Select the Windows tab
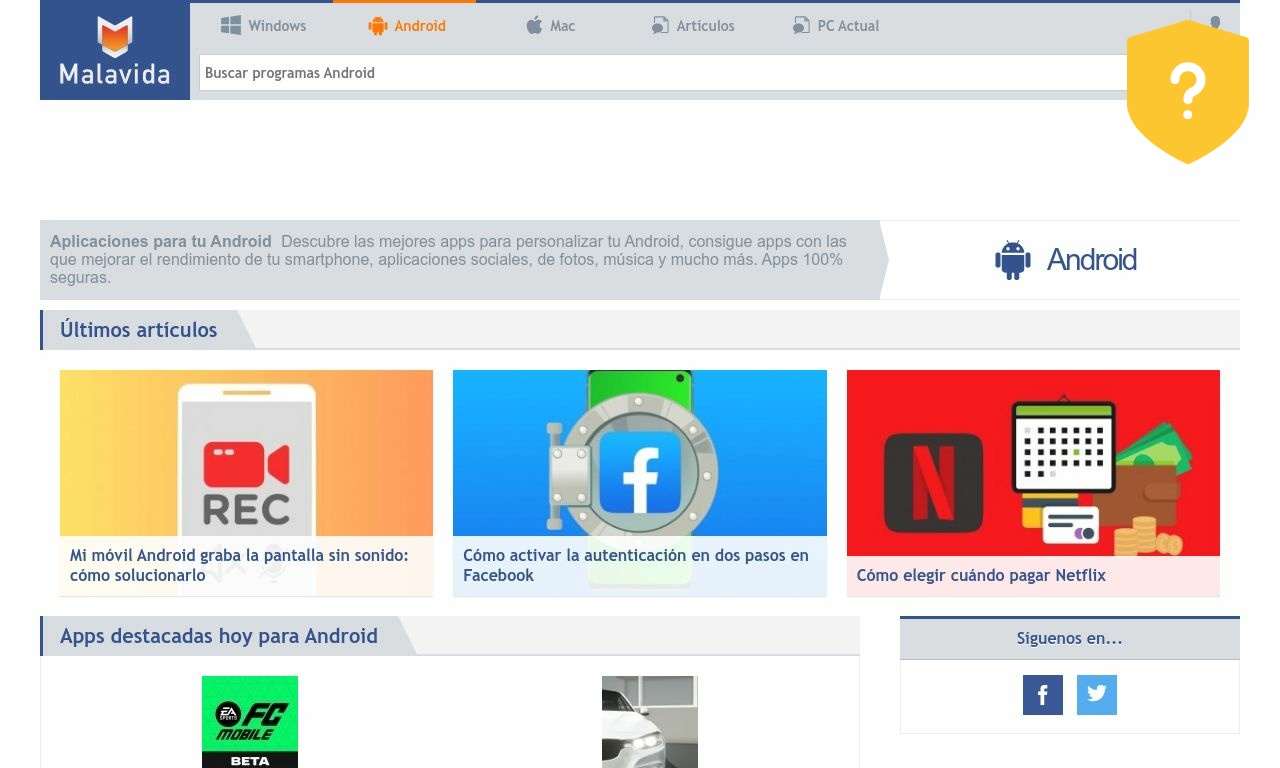The image size is (1280, 768). click(x=263, y=26)
